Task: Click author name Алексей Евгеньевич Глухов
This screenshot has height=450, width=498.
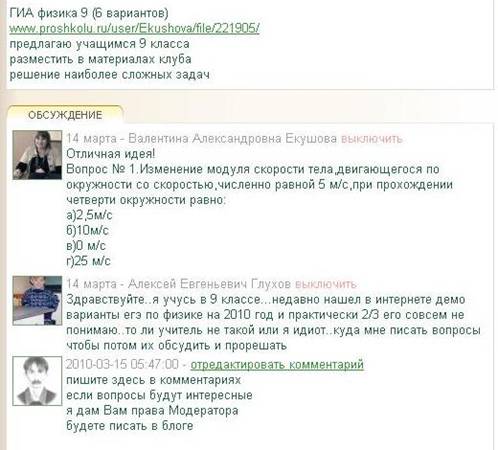Action: [x=209, y=284]
